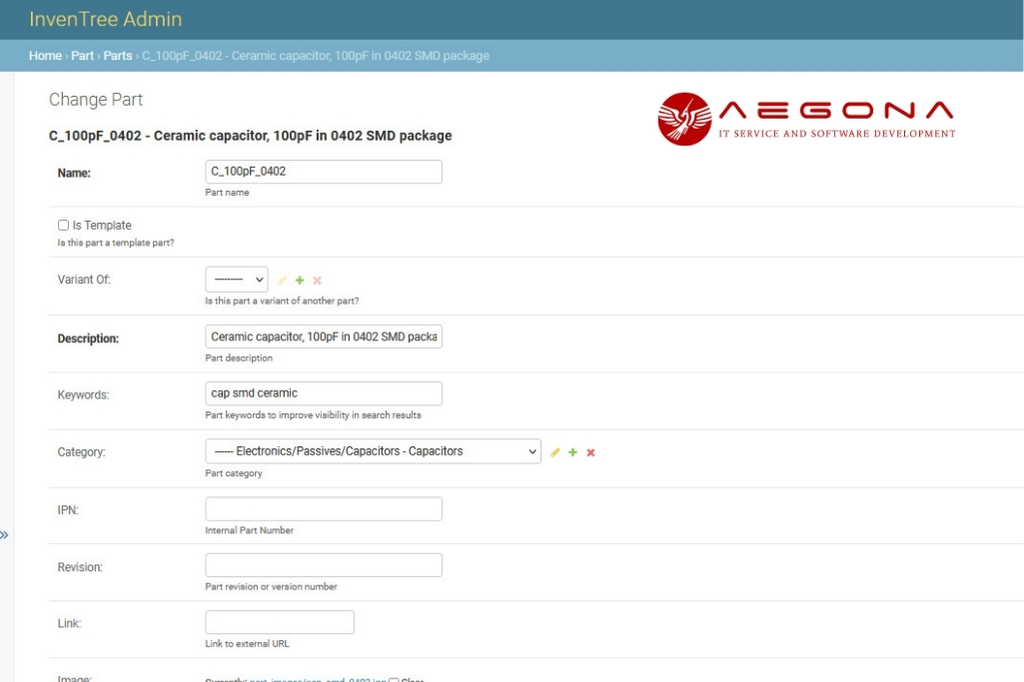Viewport: 1024px width, 682px height.
Task: Open the Variant Of dropdown
Action: tap(236, 280)
